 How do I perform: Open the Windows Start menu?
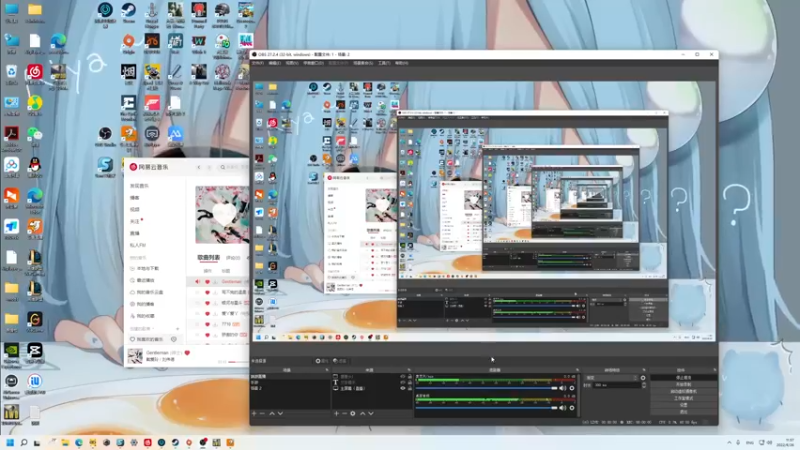click(x=10, y=442)
